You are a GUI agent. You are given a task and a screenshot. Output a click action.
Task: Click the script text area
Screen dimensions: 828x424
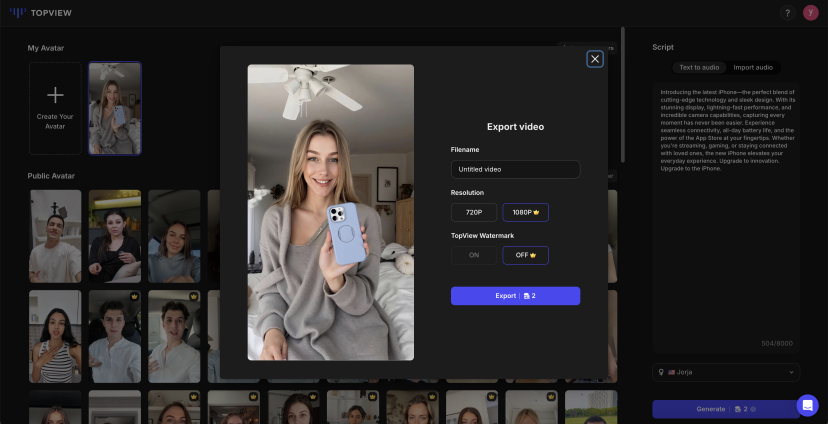[726, 218]
